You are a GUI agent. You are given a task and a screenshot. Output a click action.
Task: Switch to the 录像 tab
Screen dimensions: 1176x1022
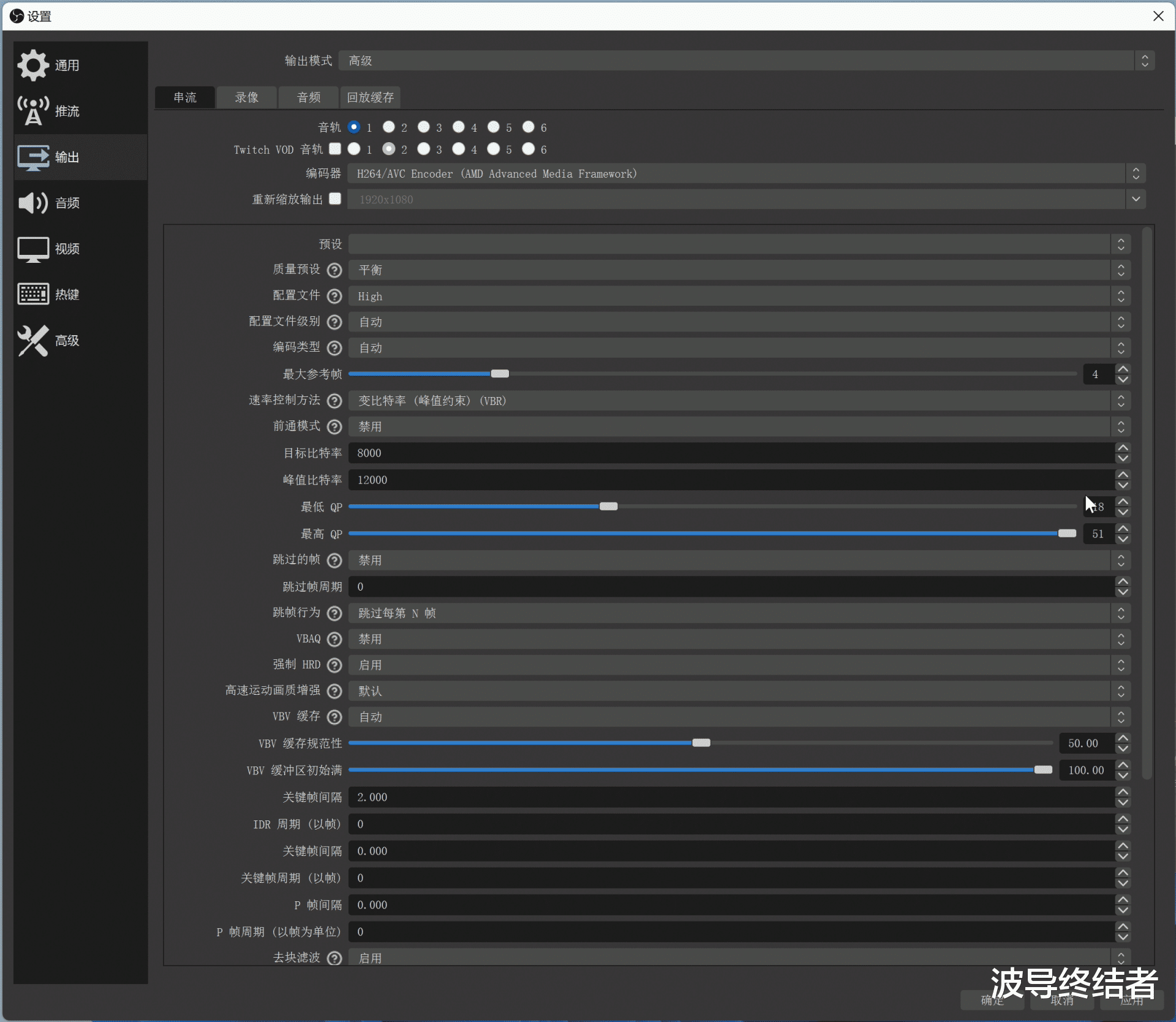247,97
